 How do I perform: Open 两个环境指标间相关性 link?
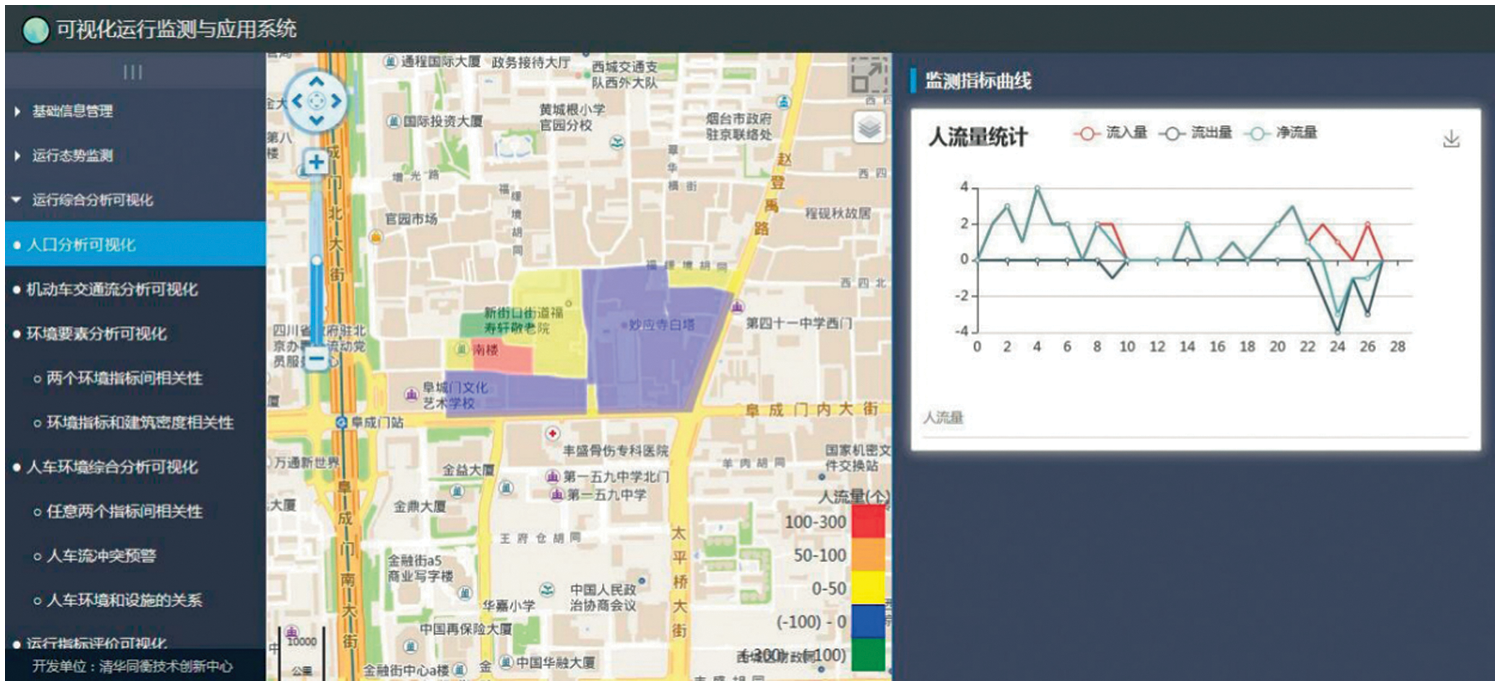click(x=124, y=378)
